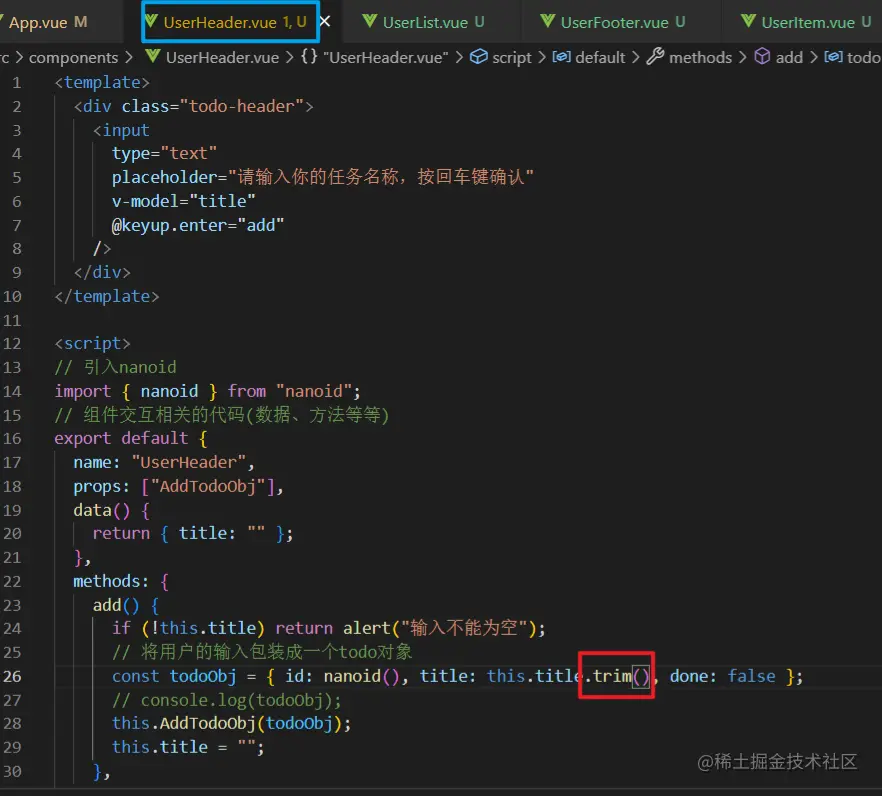The height and width of the screenshot is (796, 882).
Task: Click the chevron after methods breadcrumb
Action: click(x=742, y=57)
